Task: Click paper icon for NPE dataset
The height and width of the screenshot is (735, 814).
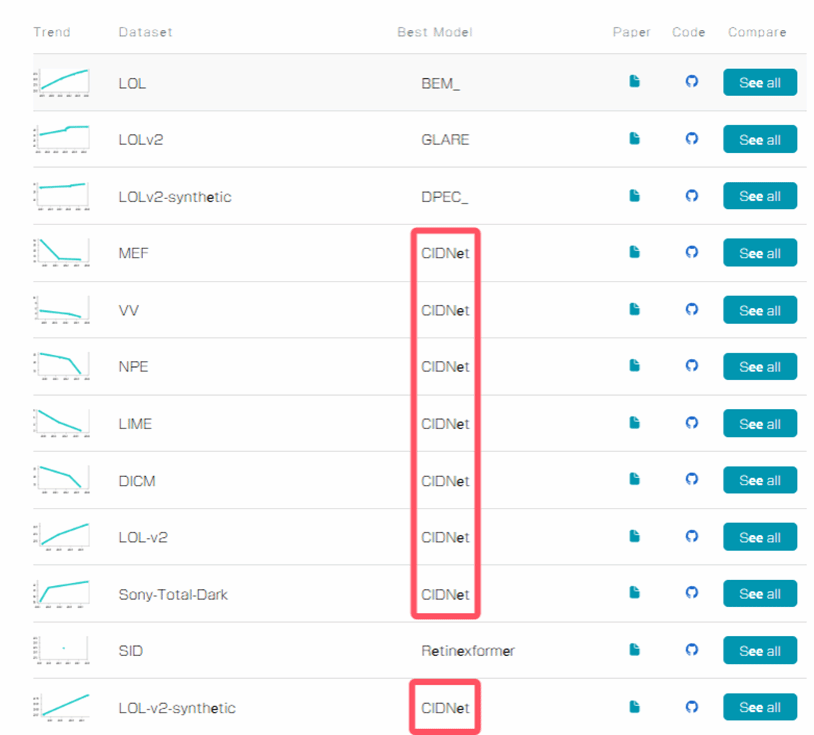Action: [x=634, y=367]
